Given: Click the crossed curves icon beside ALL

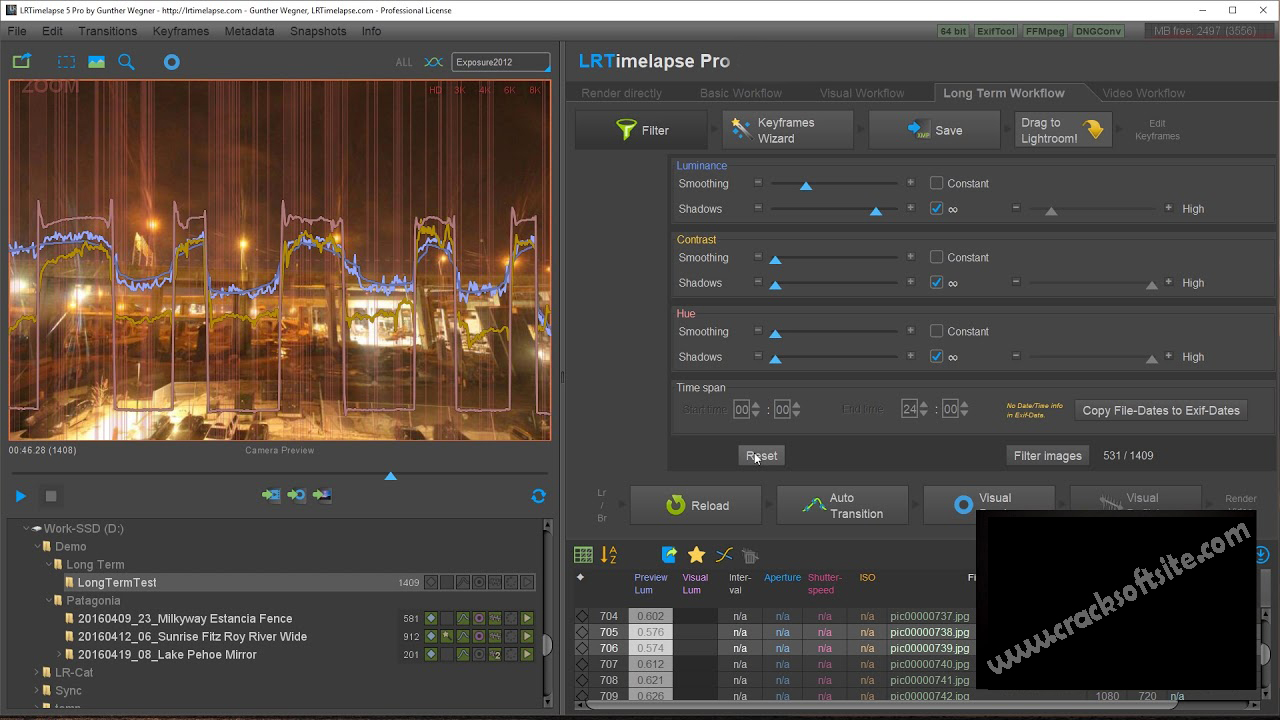Looking at the screenshot, I should (433, 62).
